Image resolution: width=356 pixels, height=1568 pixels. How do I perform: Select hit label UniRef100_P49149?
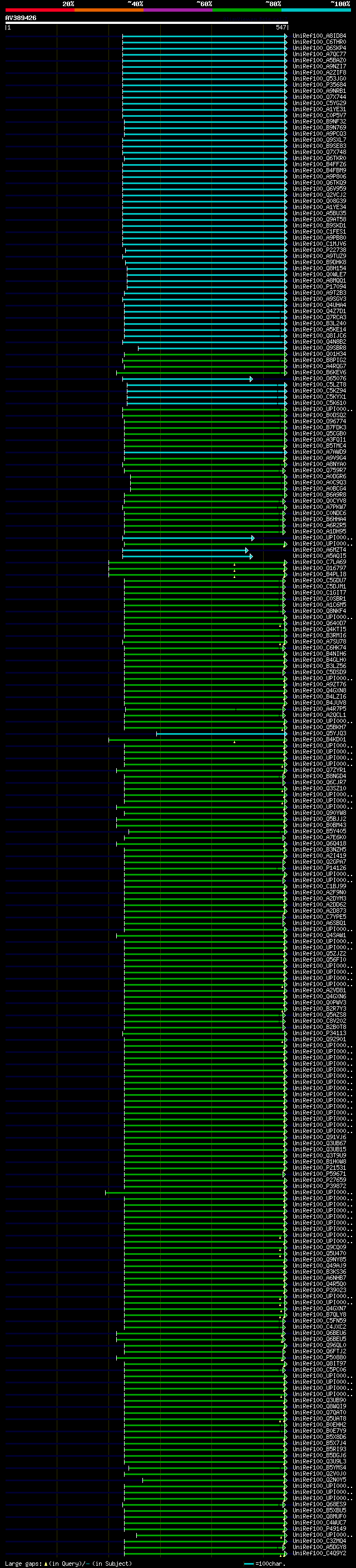click(319, 1529)
